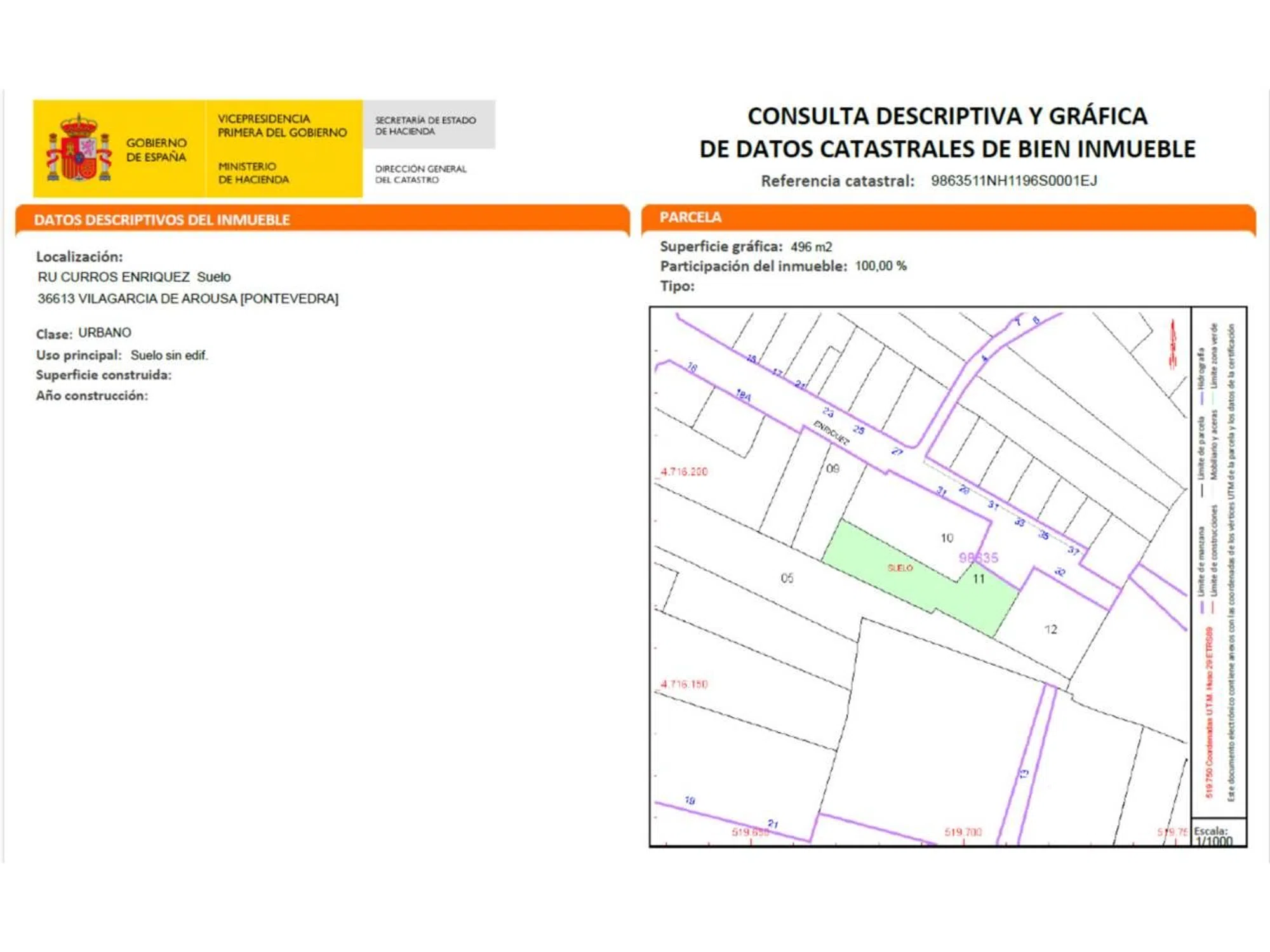Click the purple block number 98635
The width and height of the screenshot is (1270, 952).
979,558
